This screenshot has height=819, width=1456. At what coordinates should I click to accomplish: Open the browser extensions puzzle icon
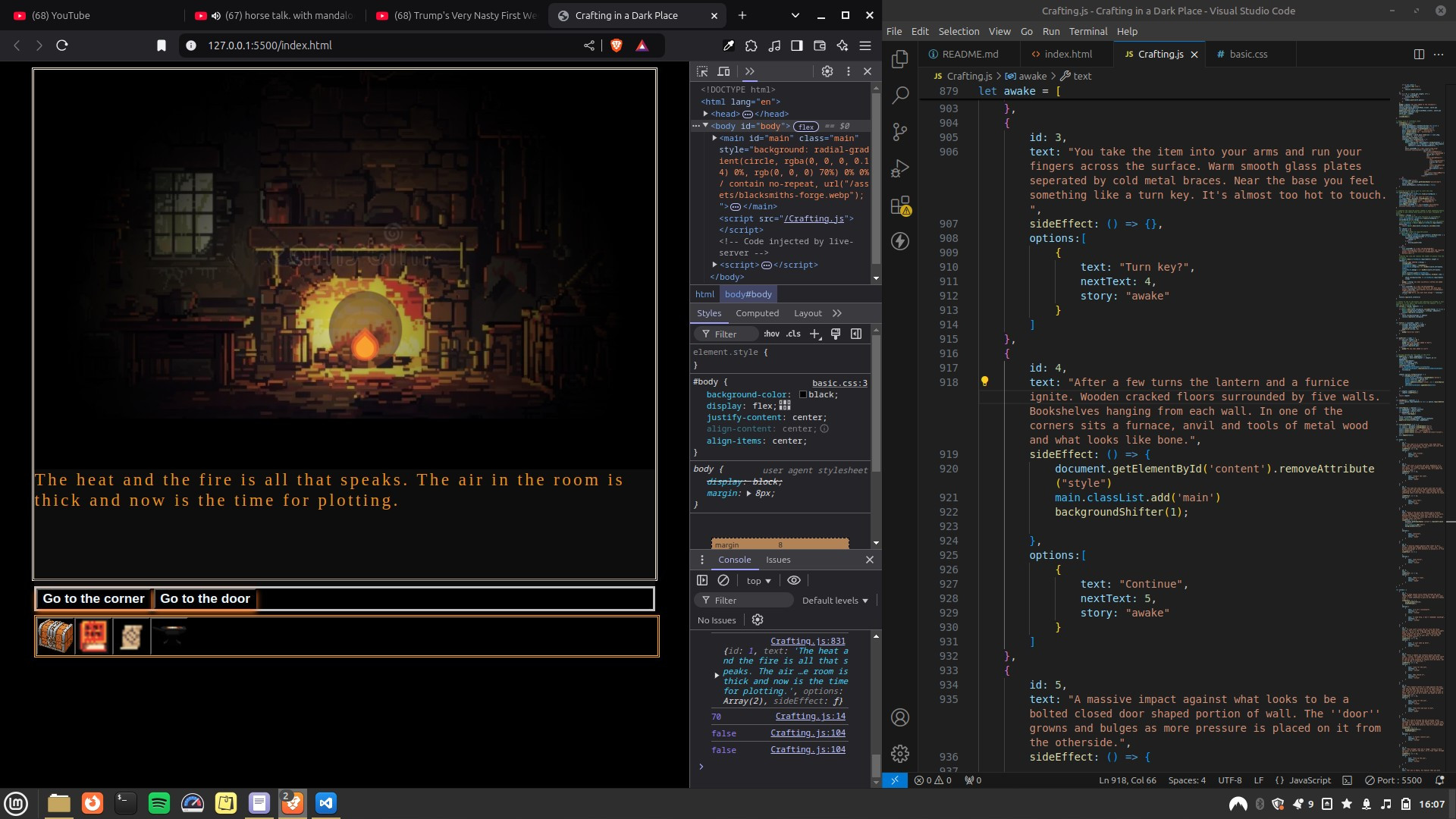coord(752,45)
